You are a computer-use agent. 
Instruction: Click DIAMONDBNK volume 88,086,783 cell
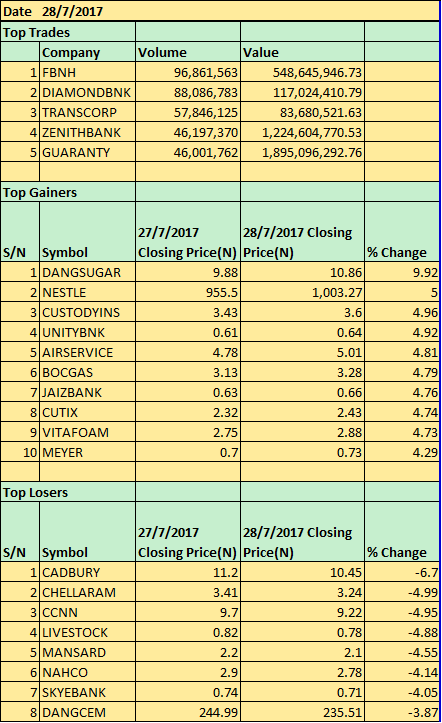point(188,92)
